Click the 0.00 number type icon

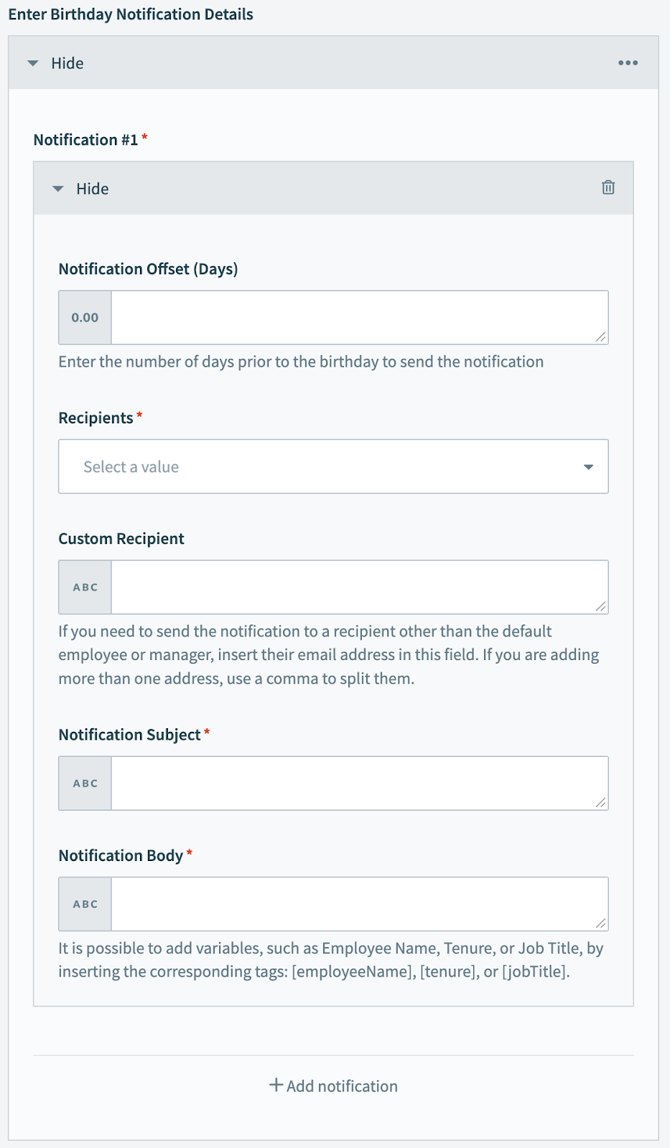85,318
